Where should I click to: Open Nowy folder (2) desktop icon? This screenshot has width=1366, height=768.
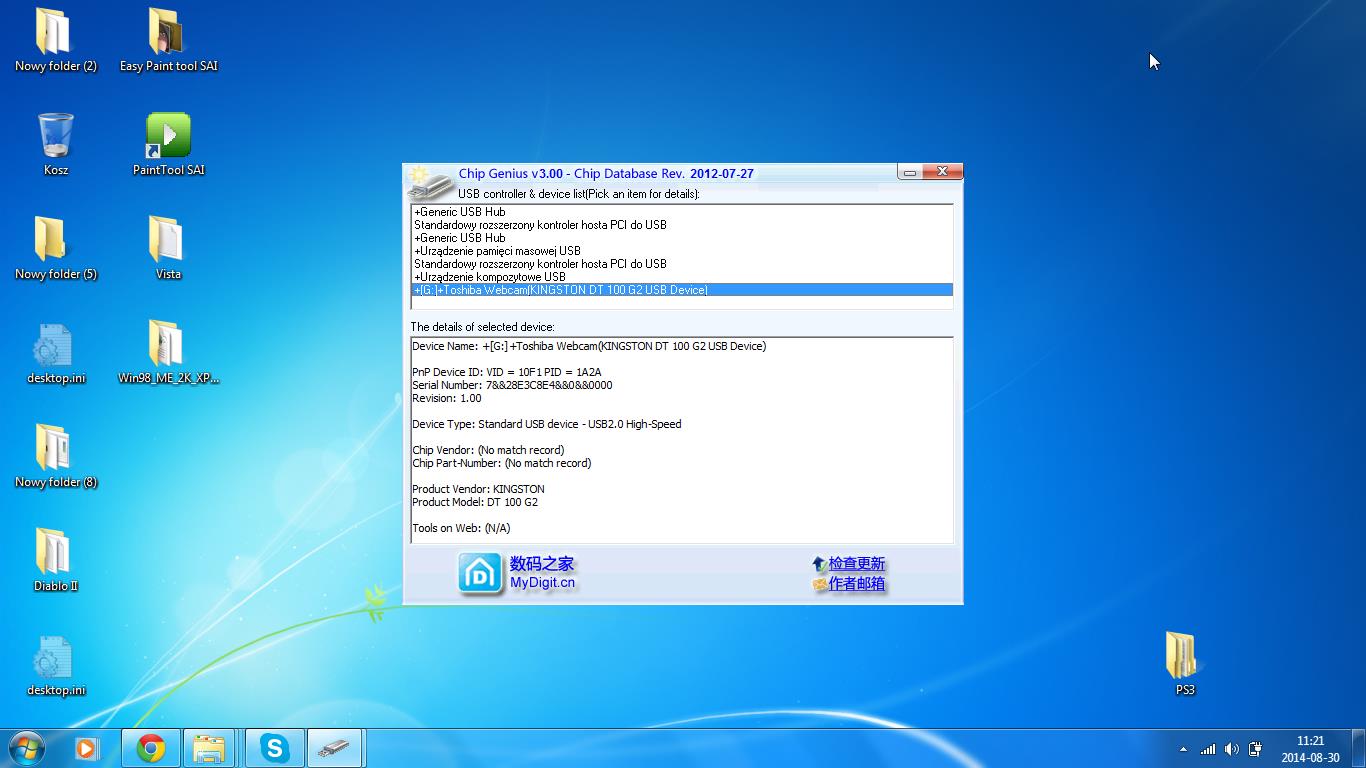56,41
